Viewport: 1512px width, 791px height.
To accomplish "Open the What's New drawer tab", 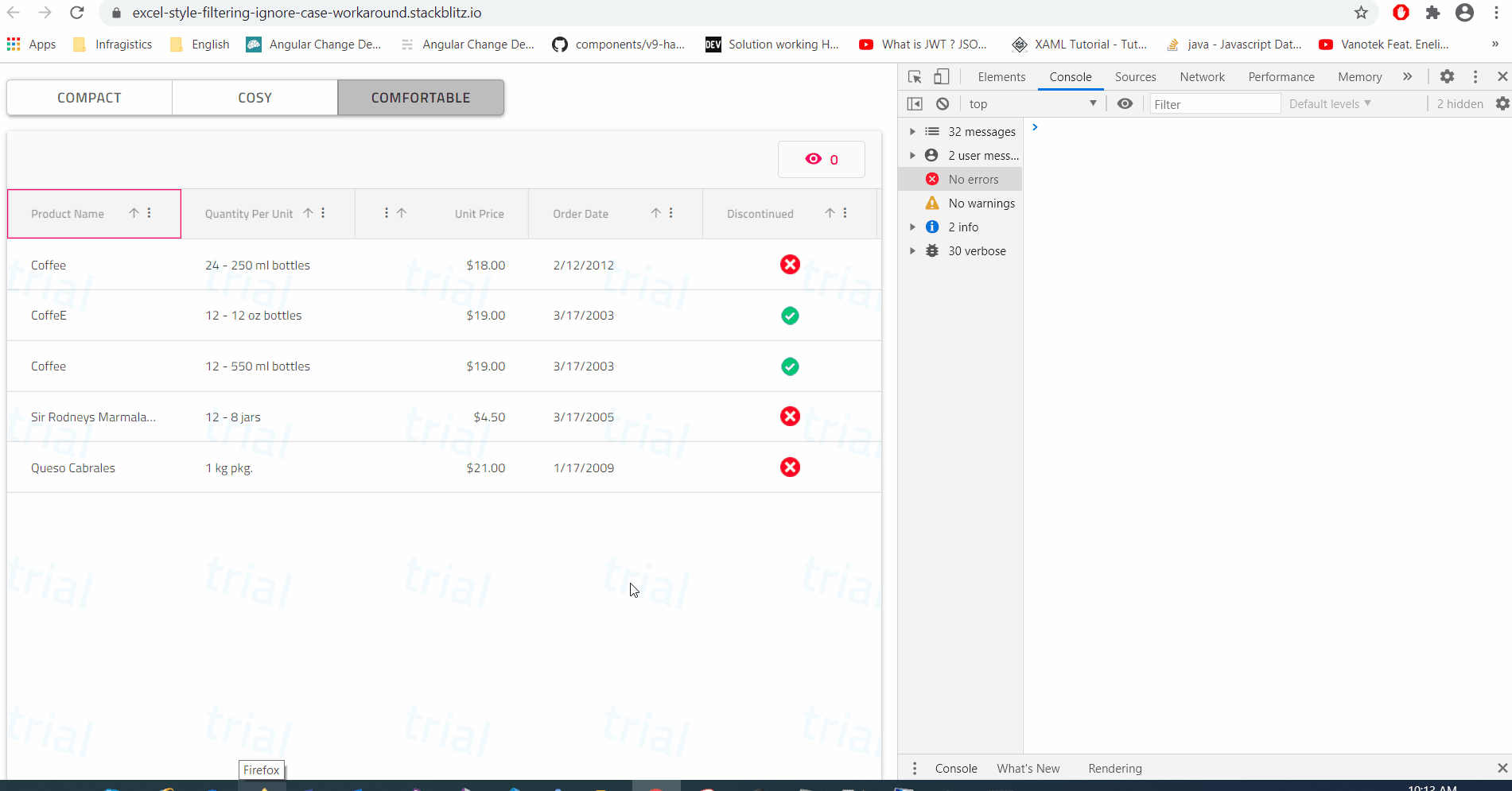I will click(1028, 769).
